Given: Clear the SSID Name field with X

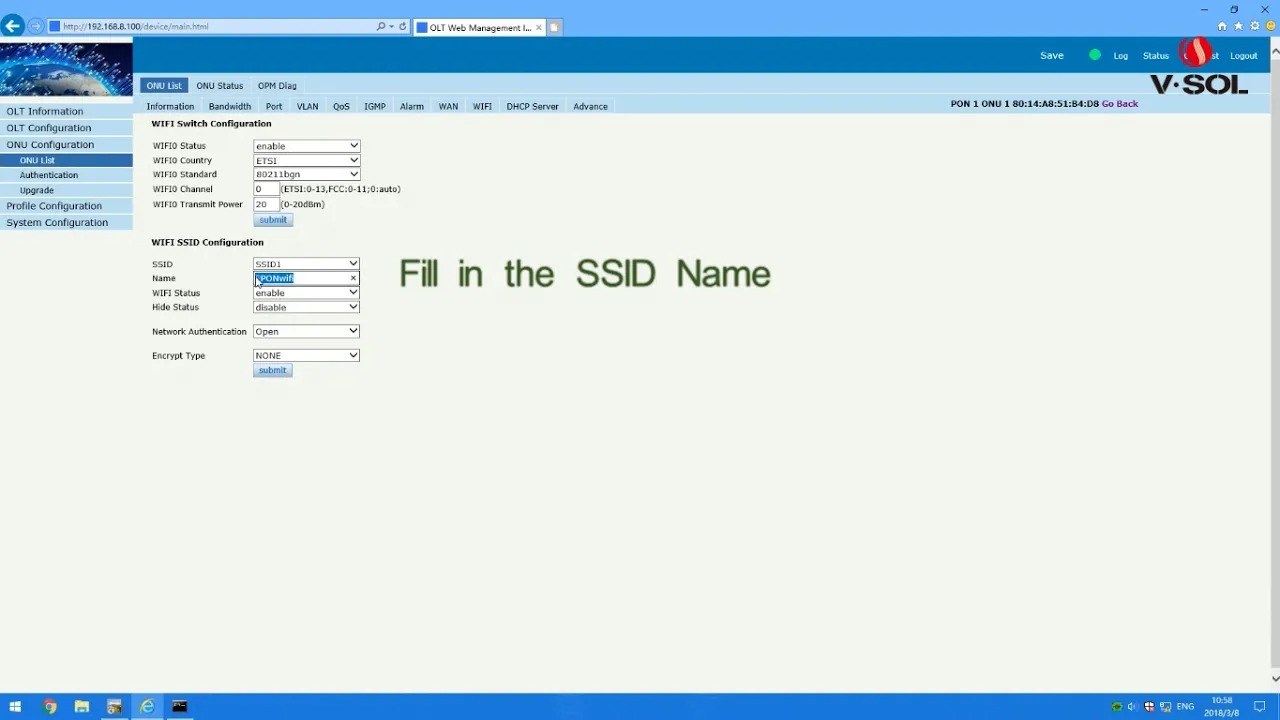Looking at the screenshot, I should pyautogui.click(x=353, y=278).
